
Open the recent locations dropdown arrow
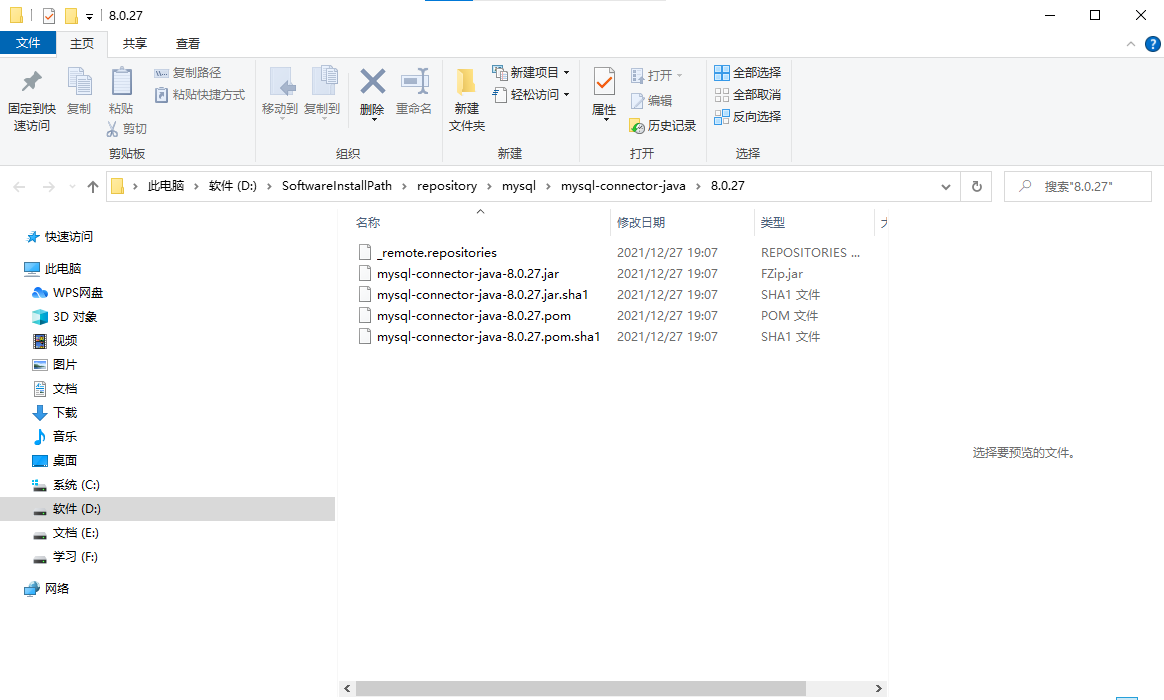click(72, 187)
